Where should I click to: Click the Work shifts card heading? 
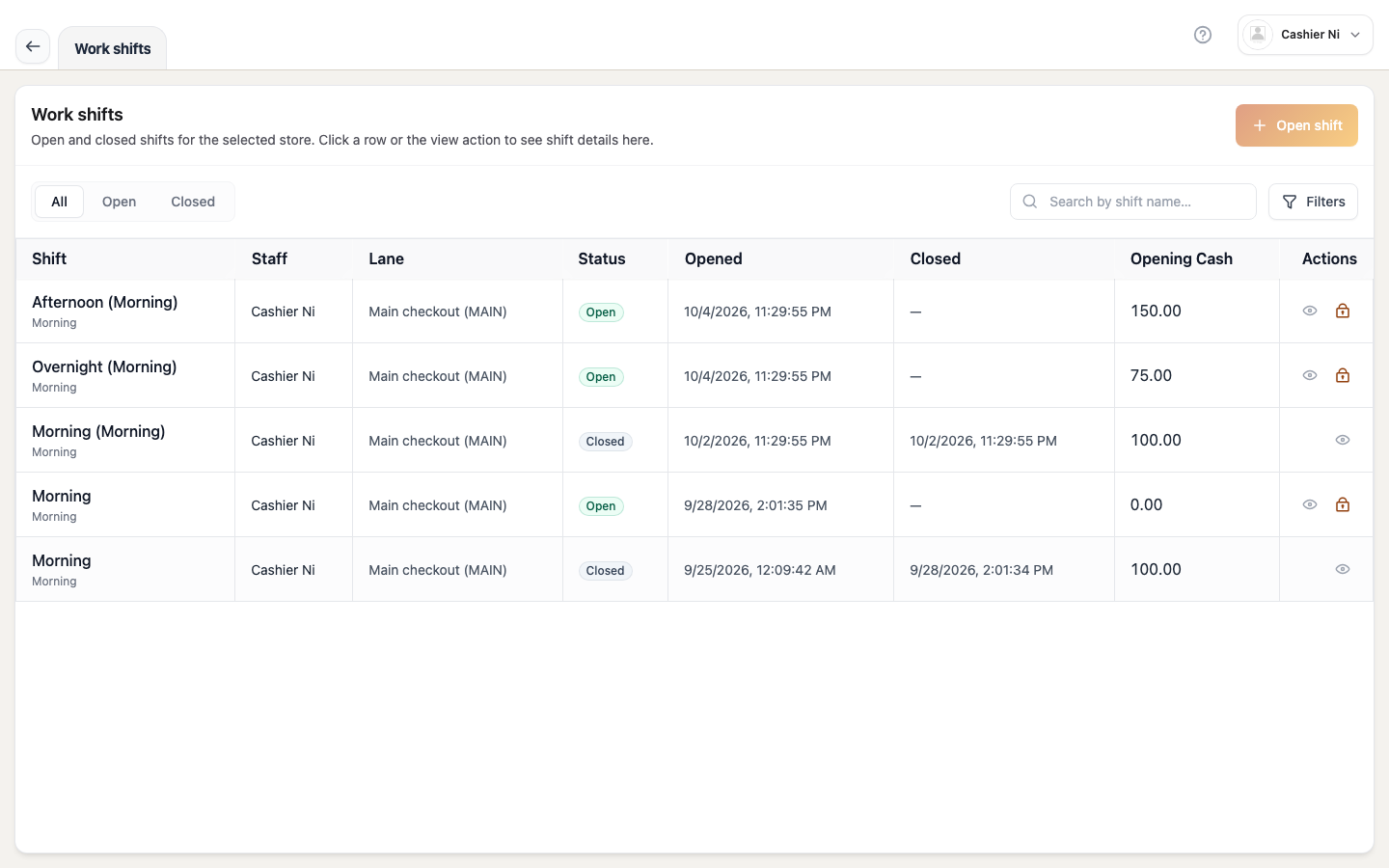77,114
